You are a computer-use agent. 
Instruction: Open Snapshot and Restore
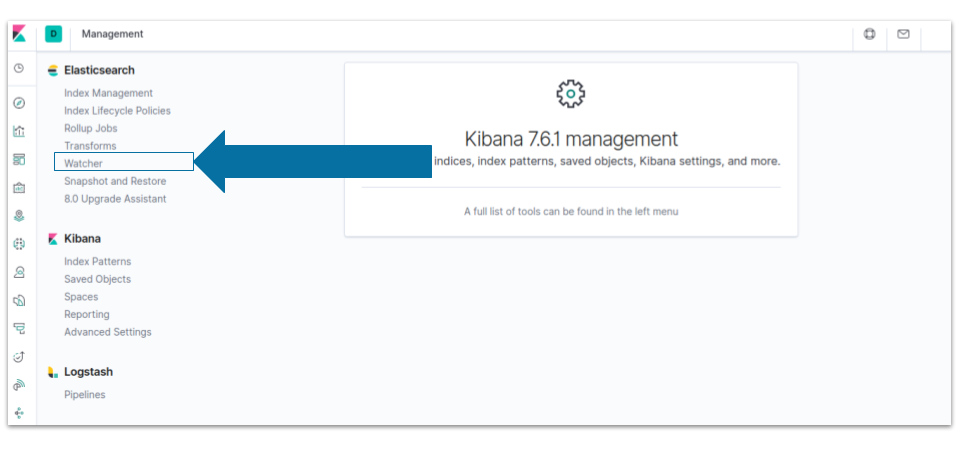115,181
